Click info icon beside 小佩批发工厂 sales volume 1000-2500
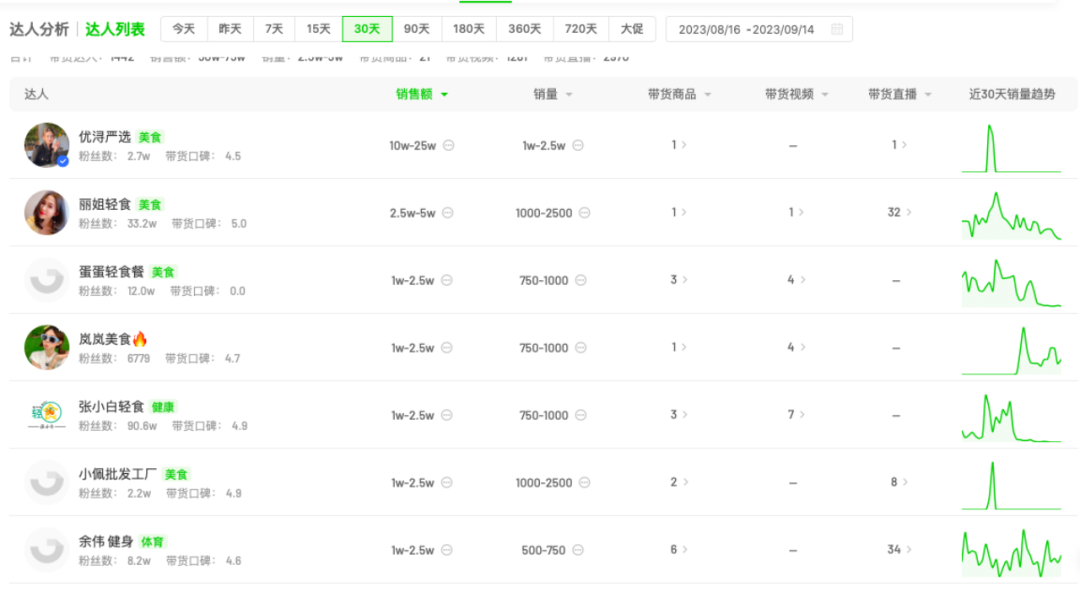This screenshot has width=1080, height=592. coord(584,483)
